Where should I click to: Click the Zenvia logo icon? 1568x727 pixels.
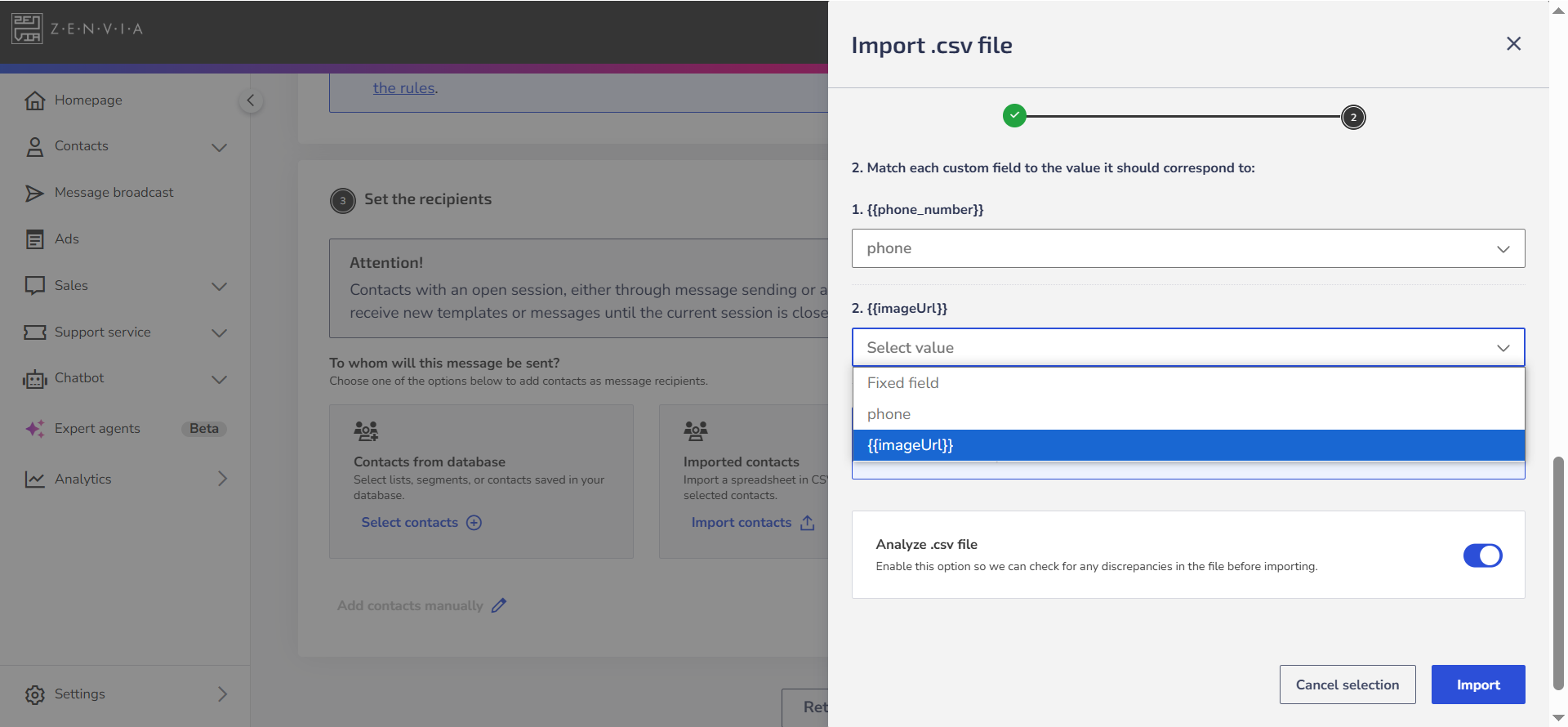(x=27, y=29)
